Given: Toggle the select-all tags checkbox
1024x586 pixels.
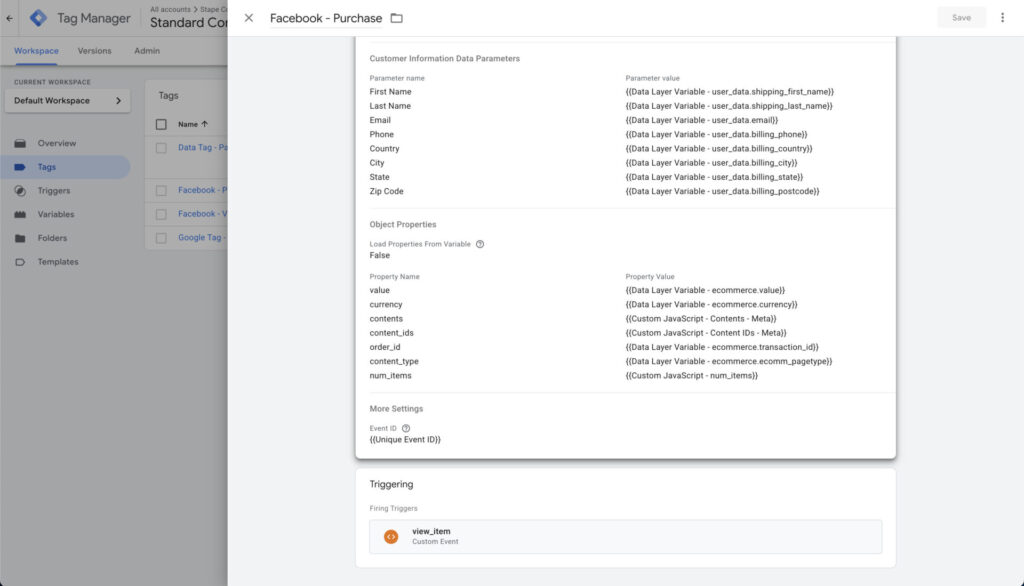Looking at the screenshot, I should coord(161,125).
